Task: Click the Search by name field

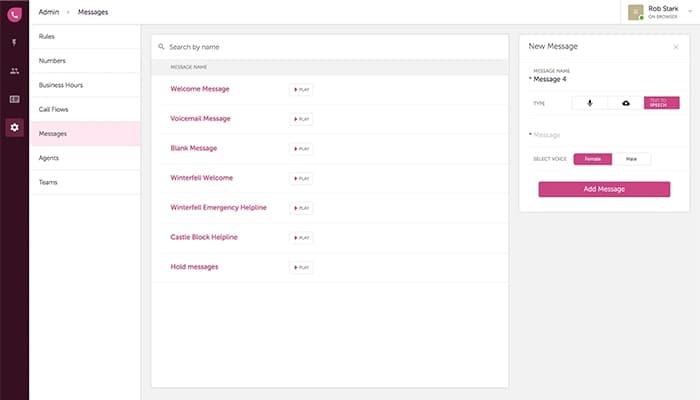Action: click(330, 47)
